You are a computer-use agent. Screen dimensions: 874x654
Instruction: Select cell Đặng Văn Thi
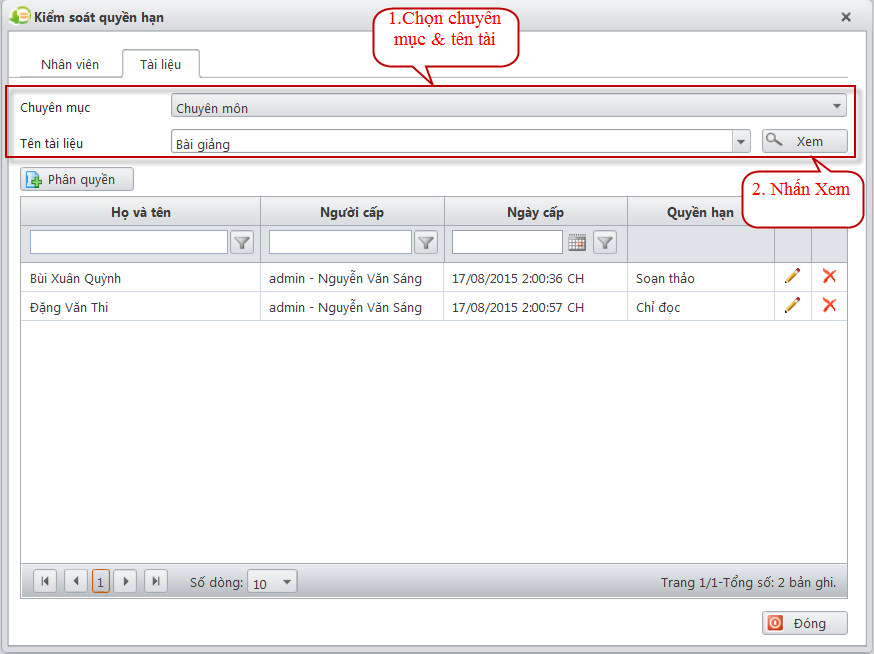coord(140,307)
